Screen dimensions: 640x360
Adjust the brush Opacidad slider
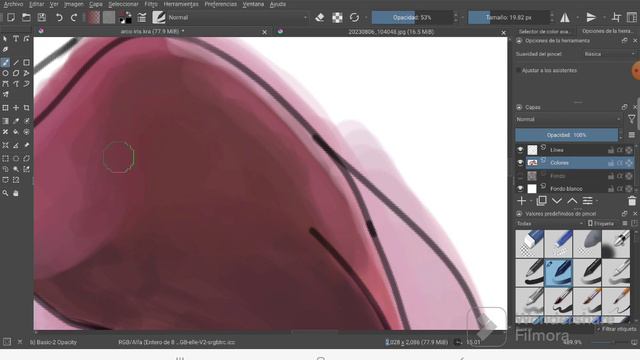412,18
